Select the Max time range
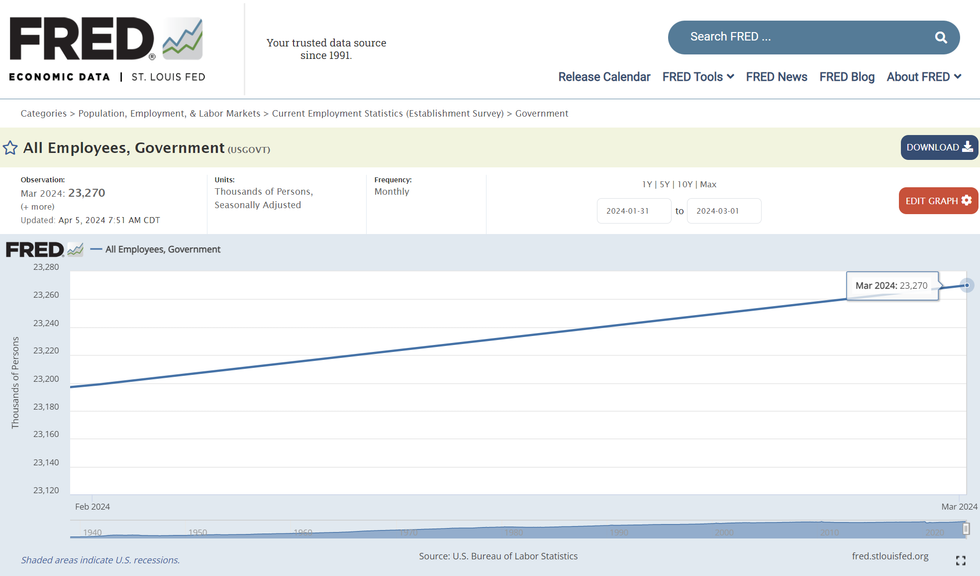 pyautogui.click(x=708, y=184)
